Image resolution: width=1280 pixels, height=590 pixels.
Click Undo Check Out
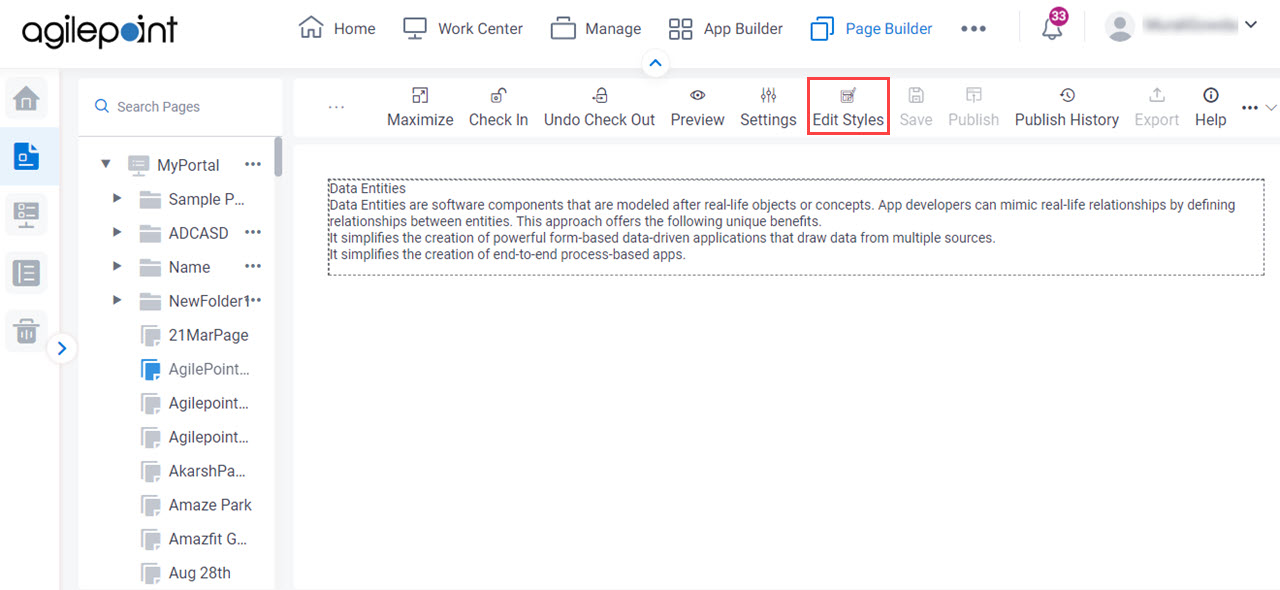coord(599,108)
